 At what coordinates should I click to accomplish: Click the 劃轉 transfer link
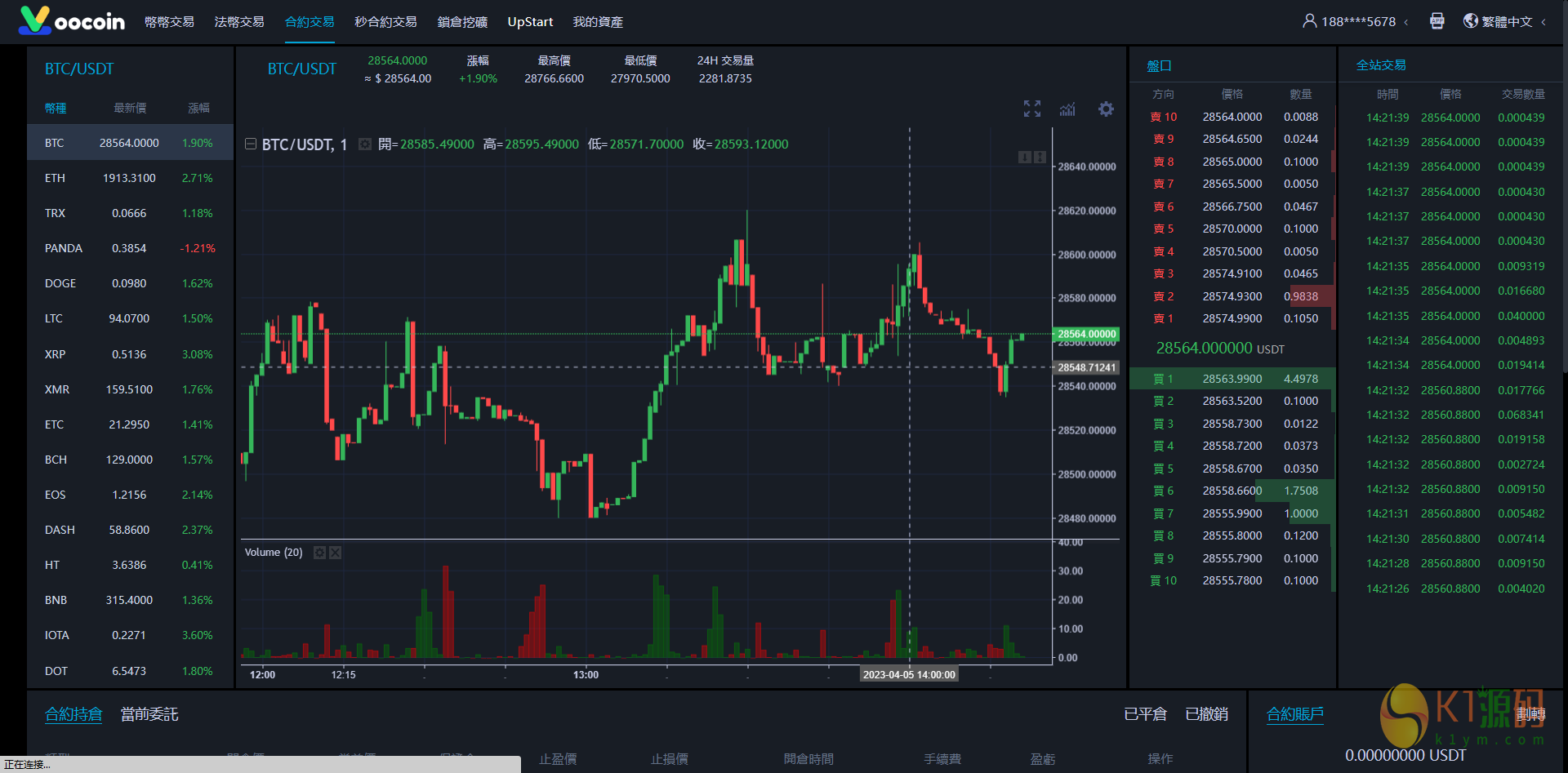tap(1530, 714)
